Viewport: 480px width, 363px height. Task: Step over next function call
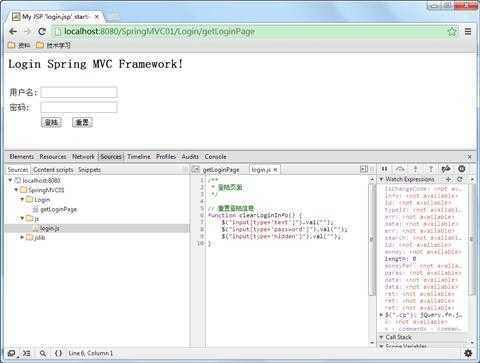(x=400, y=169)
